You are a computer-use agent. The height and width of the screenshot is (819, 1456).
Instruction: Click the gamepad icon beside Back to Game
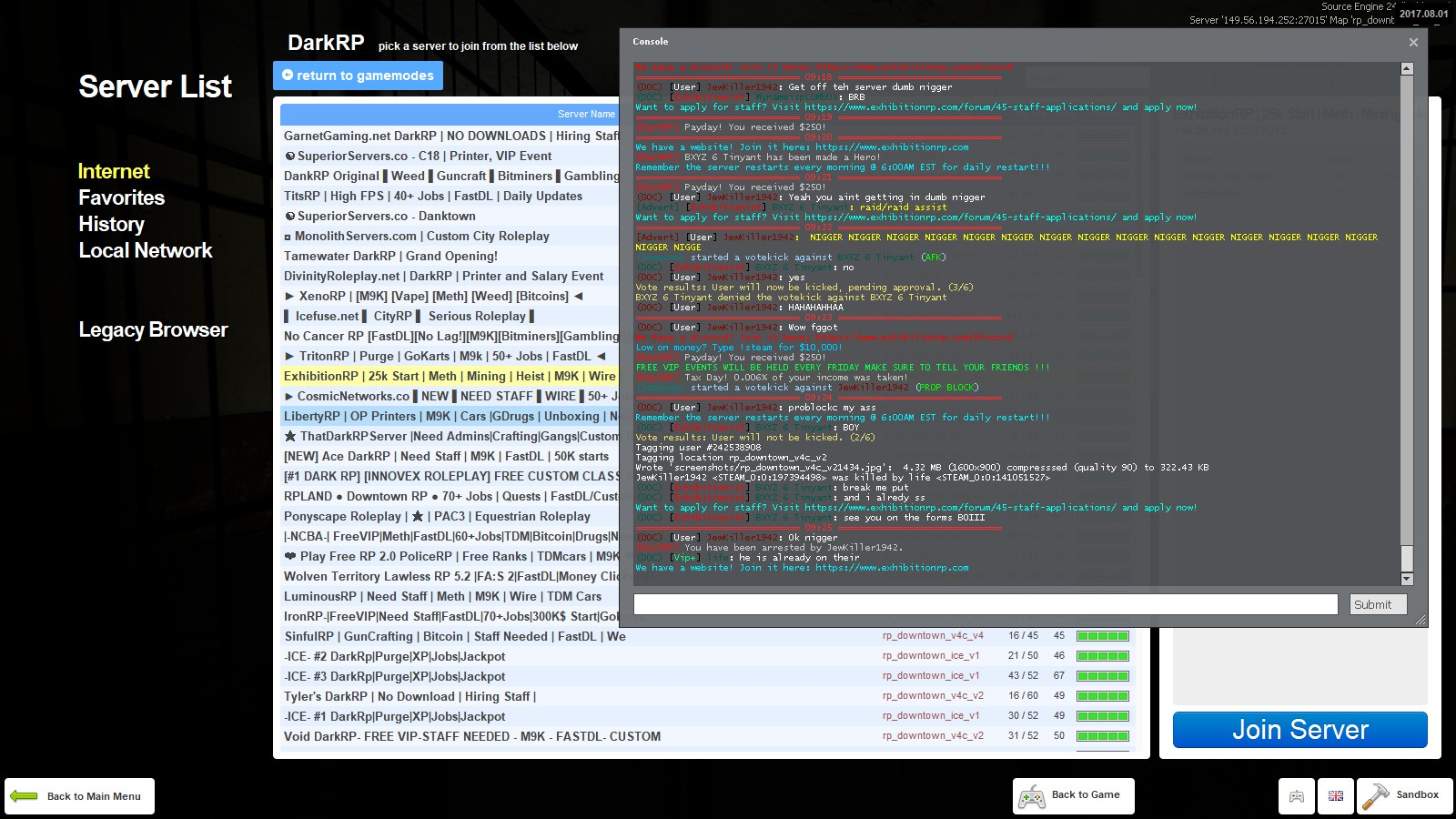[1031, 796]
